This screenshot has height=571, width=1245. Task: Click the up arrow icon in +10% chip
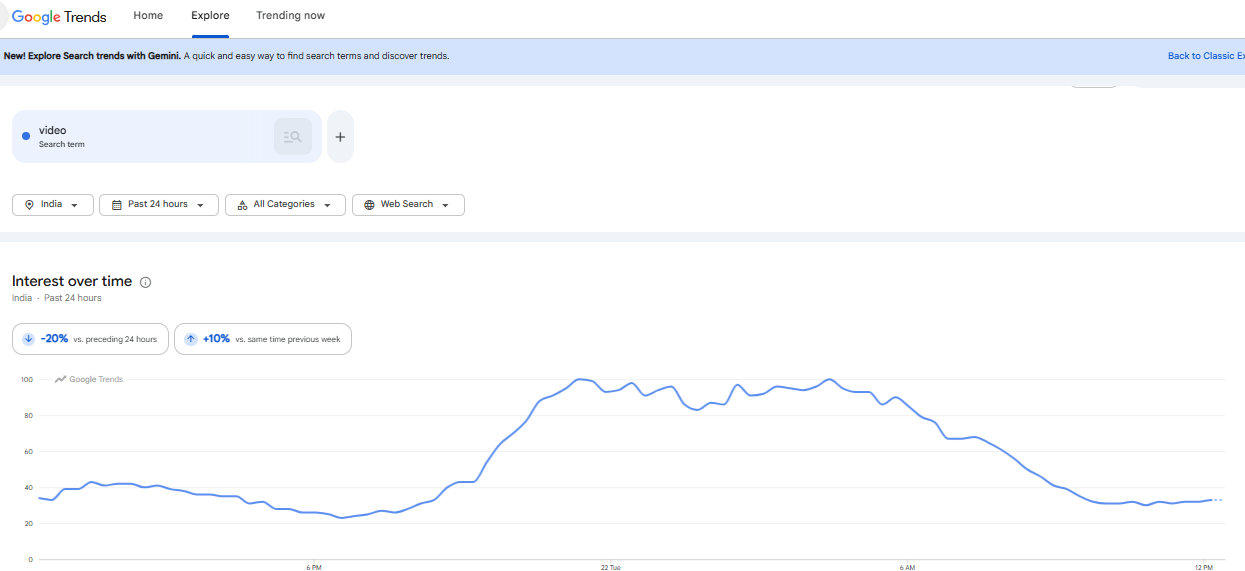(x=191, y=339)
